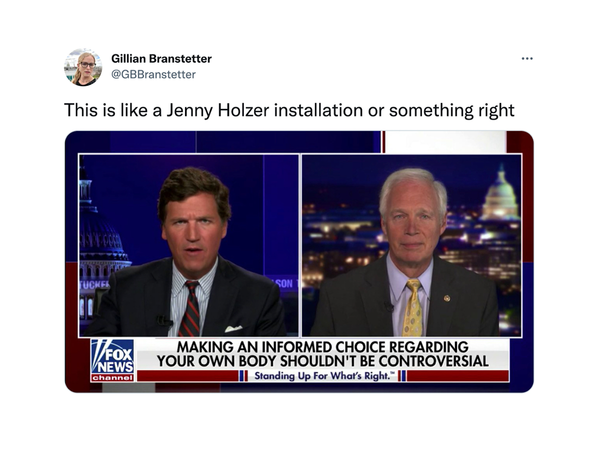Select the tweet text mentioning Jenny Holzer
Viewport: 600px width, 450px height.
289,110
